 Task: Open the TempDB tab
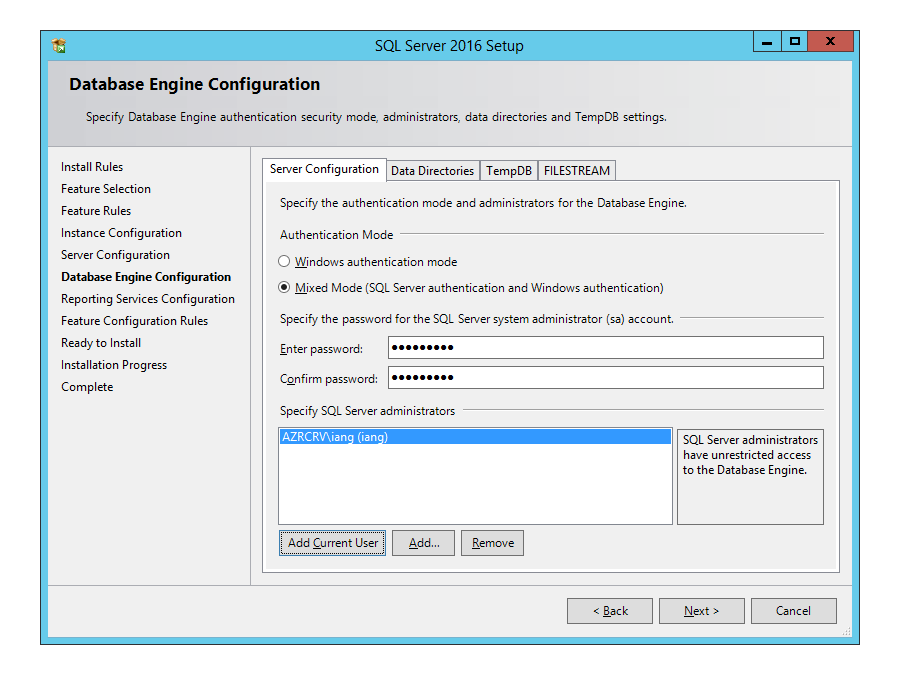(x=509, y=170)
